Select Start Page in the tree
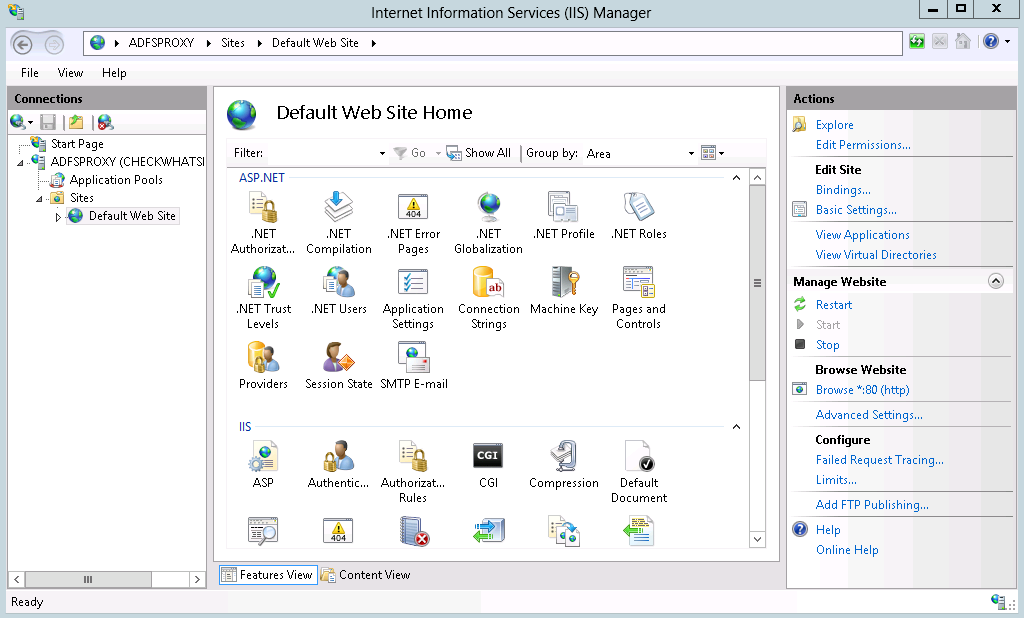Screen dimensions: 1024x618 pyautogui.click(x=77, y=144)
